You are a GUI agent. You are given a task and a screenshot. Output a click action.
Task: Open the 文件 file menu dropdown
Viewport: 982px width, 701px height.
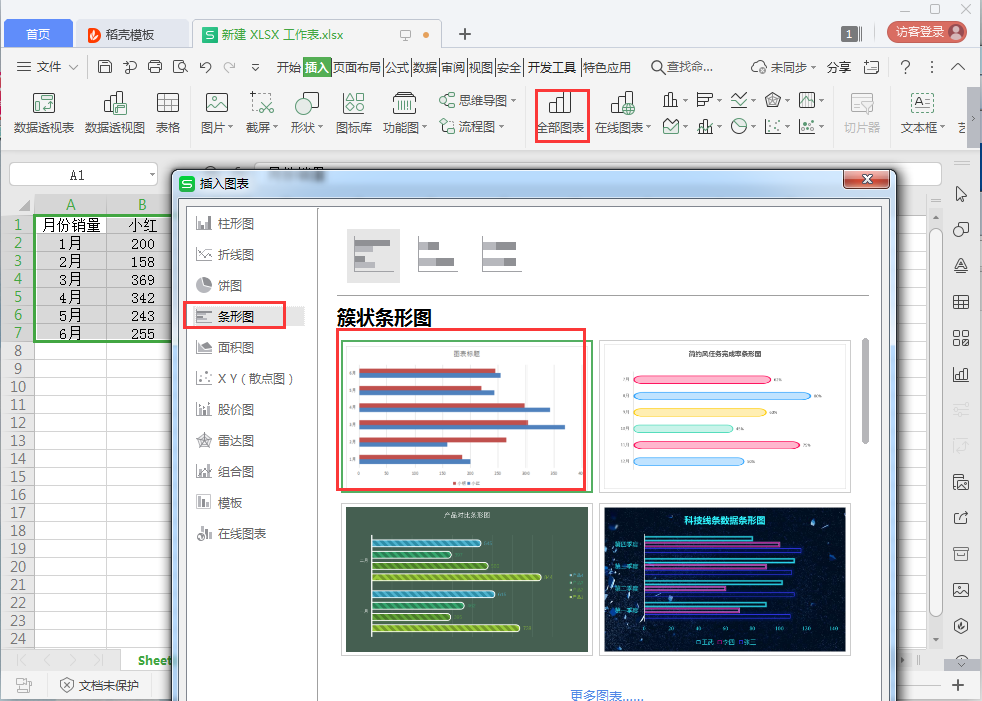point(47,67)
